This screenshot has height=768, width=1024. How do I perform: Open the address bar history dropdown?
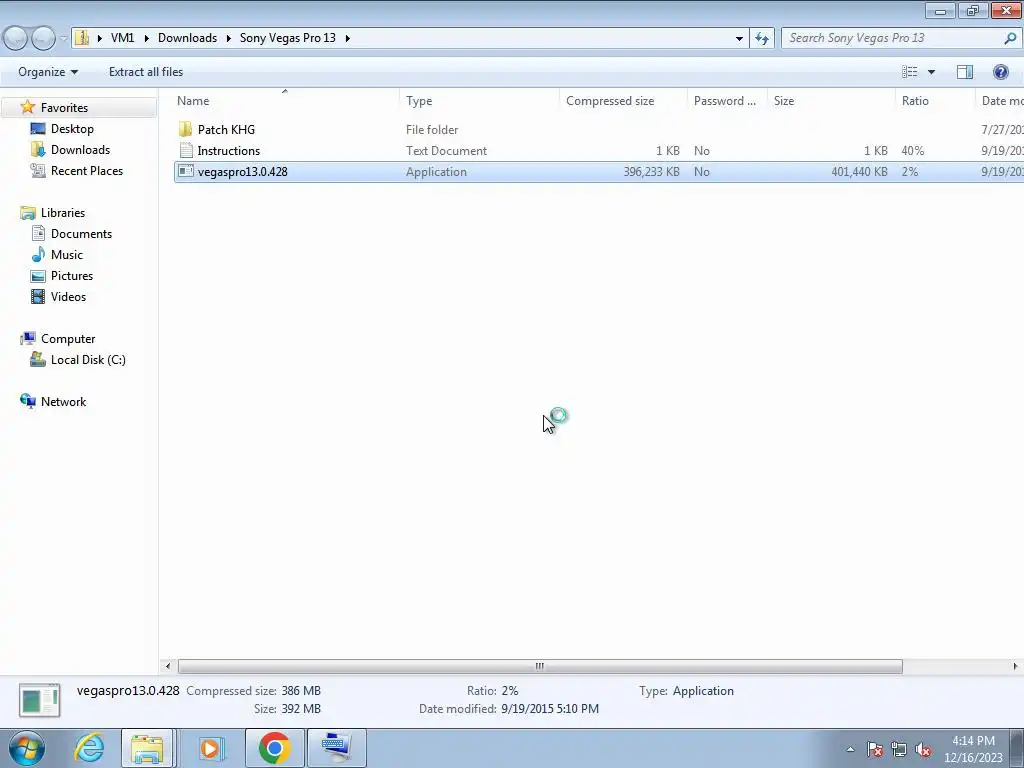coord(739,38)
